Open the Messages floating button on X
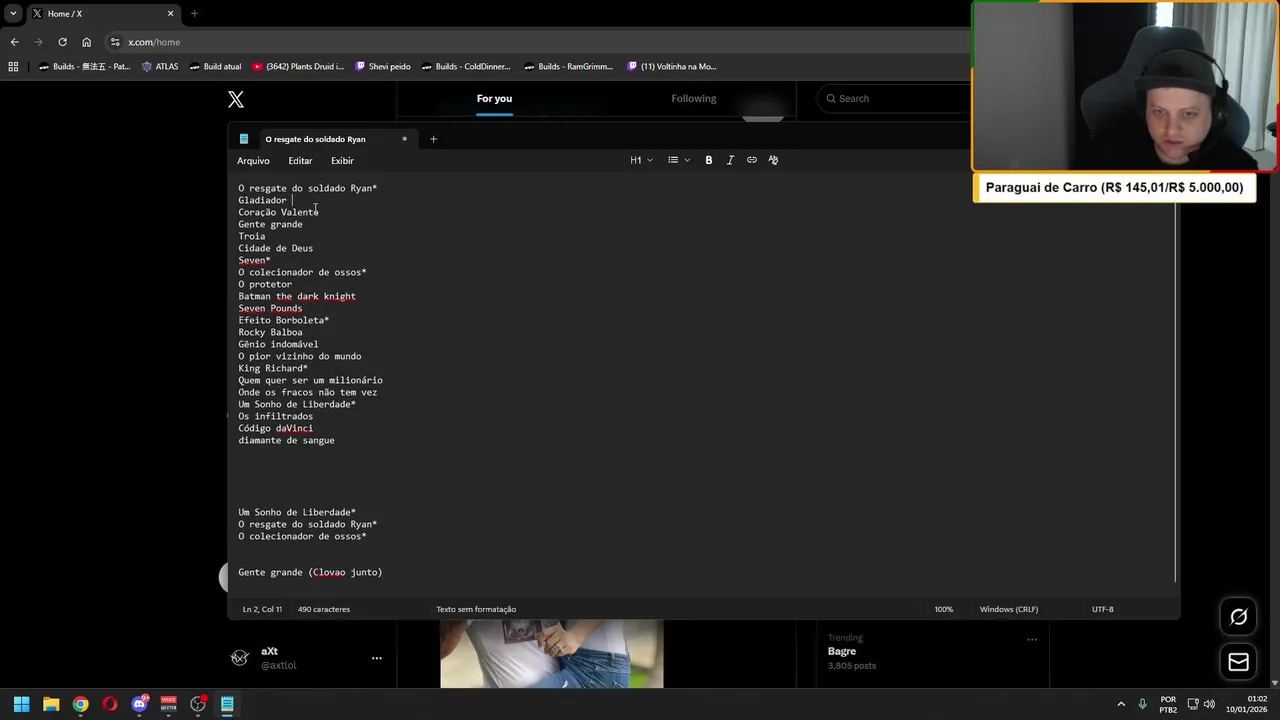 point(1238,662)
